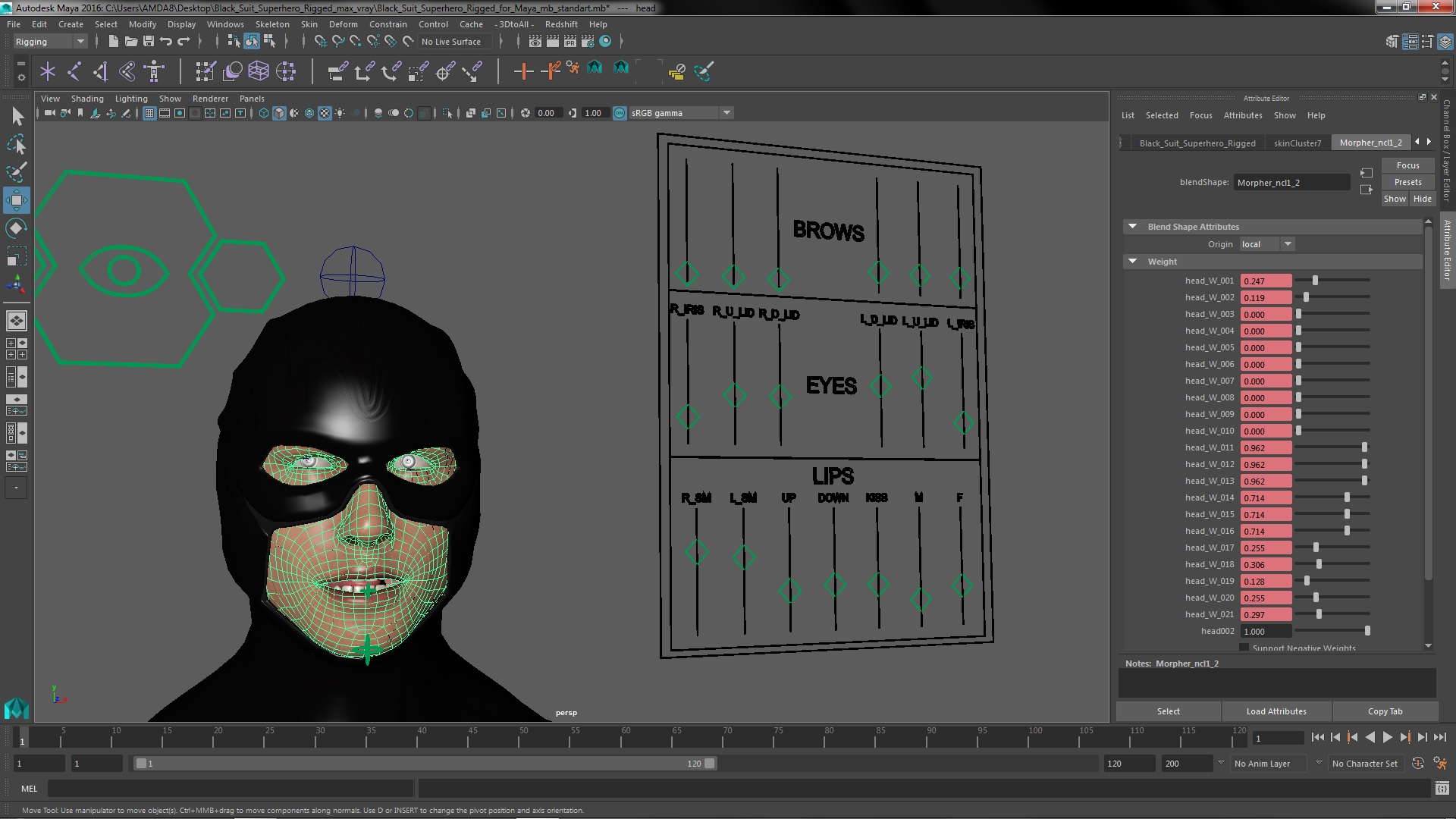
Task: Click the Copy Tab button
Action: pos(1385,711)
